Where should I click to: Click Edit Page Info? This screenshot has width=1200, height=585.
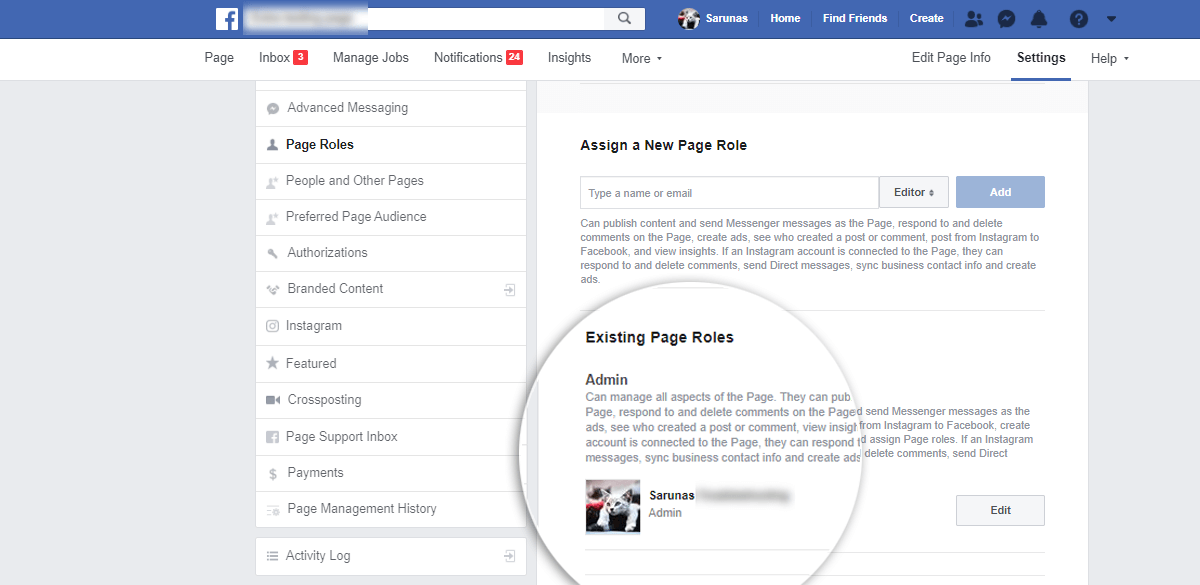click(x=951, y=58)
